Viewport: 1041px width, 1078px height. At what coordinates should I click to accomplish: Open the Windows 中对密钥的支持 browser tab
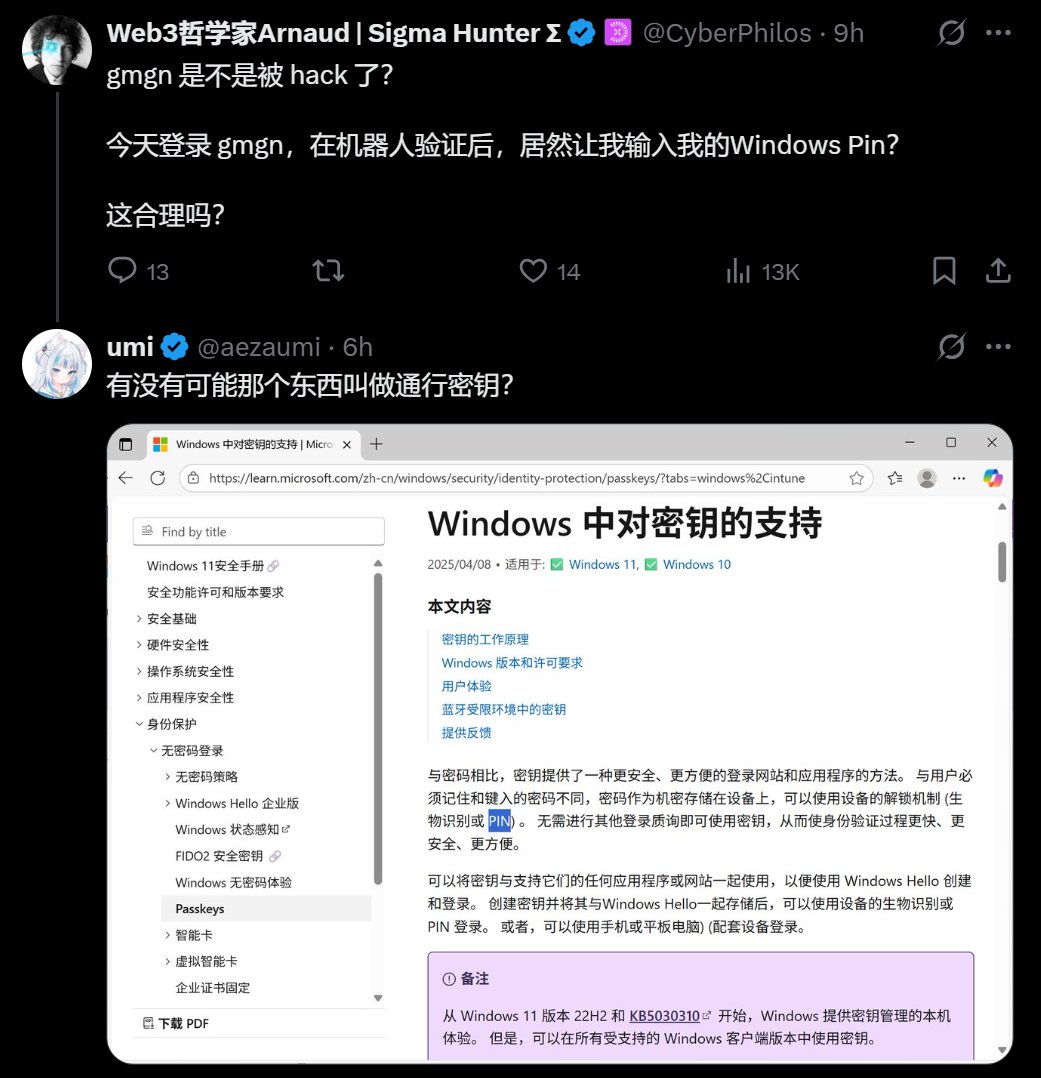[x=254, y=444]
